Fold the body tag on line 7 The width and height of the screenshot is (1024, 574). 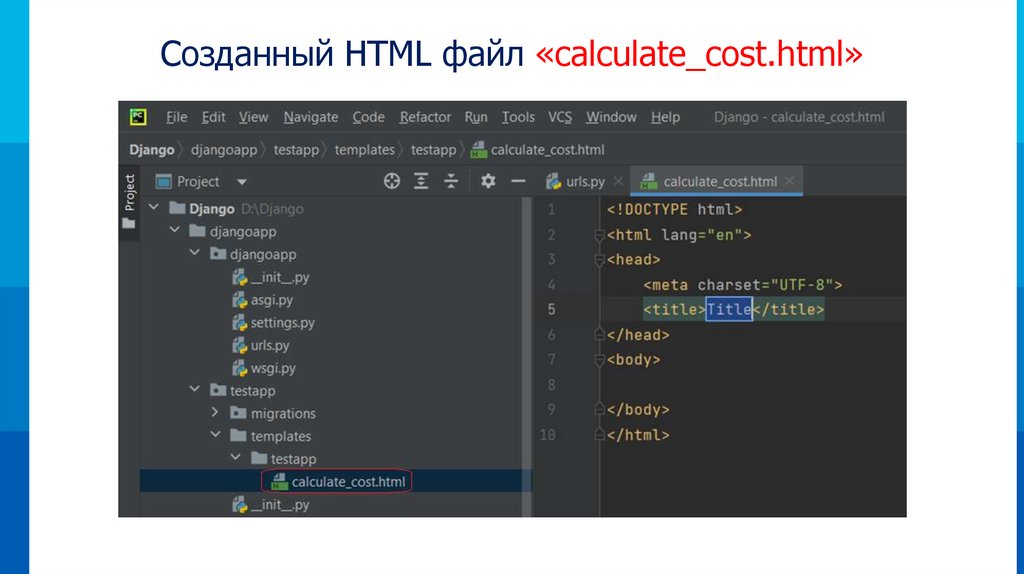point(600,360)
